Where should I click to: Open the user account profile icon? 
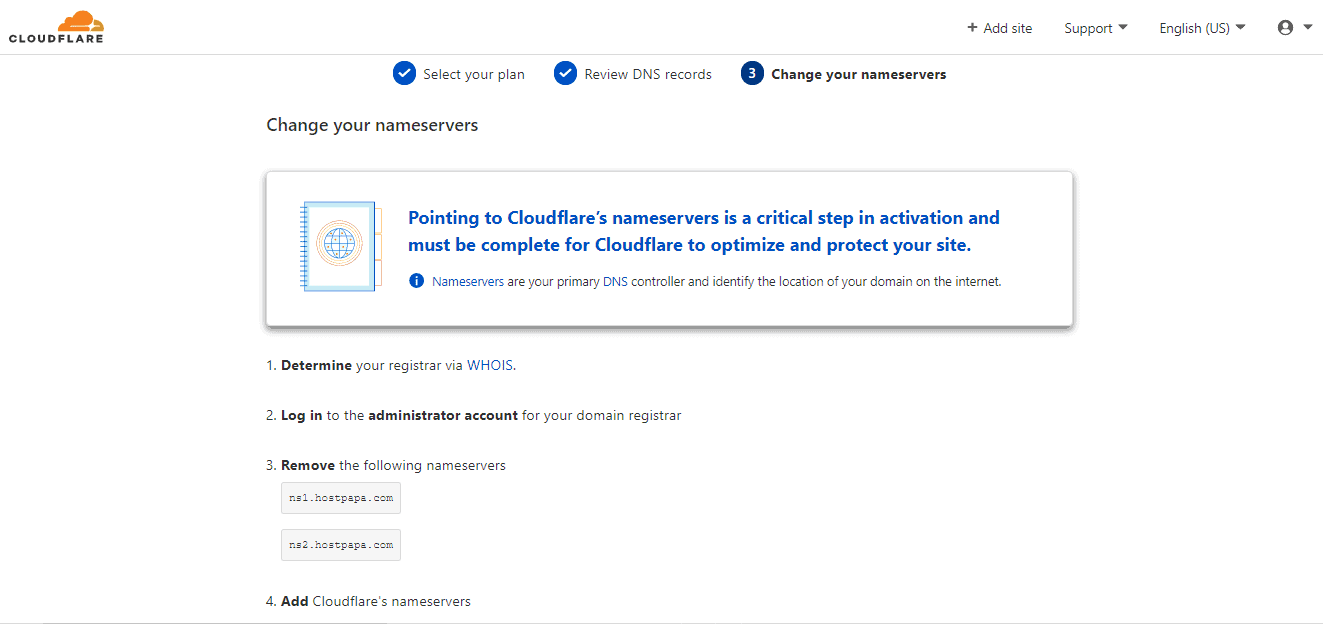[1286, 28]
